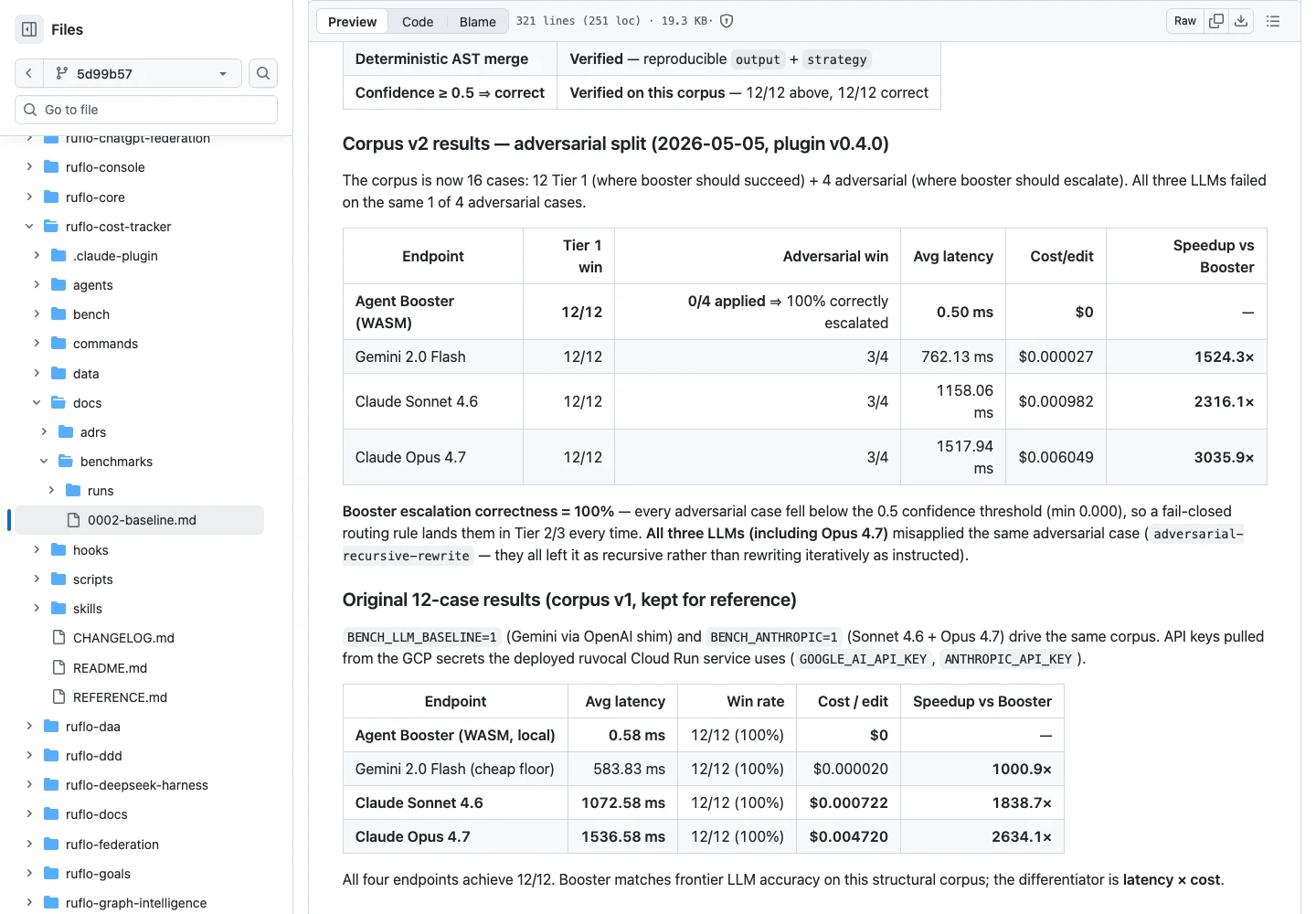Focus the Go to file search field
Image resolution: width=1316 pixels, height=914 pixels.
146,110
